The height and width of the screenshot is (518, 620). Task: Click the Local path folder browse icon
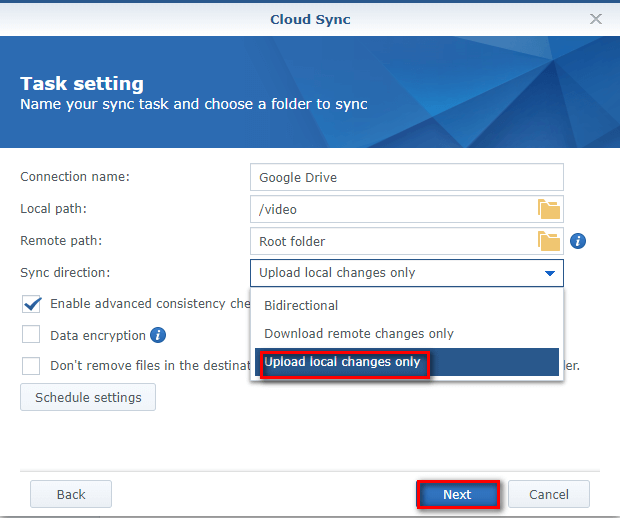click(x=549, y=209)
